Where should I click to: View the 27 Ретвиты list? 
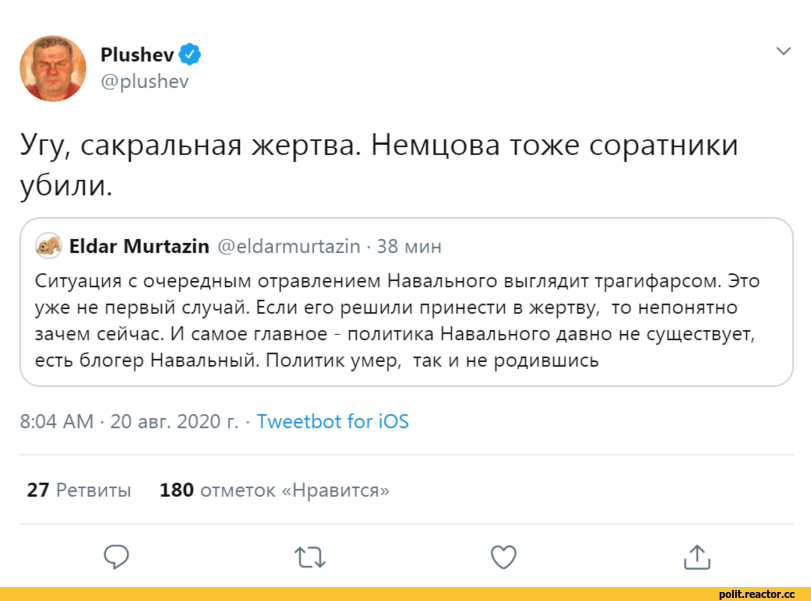tap(79, 490)
